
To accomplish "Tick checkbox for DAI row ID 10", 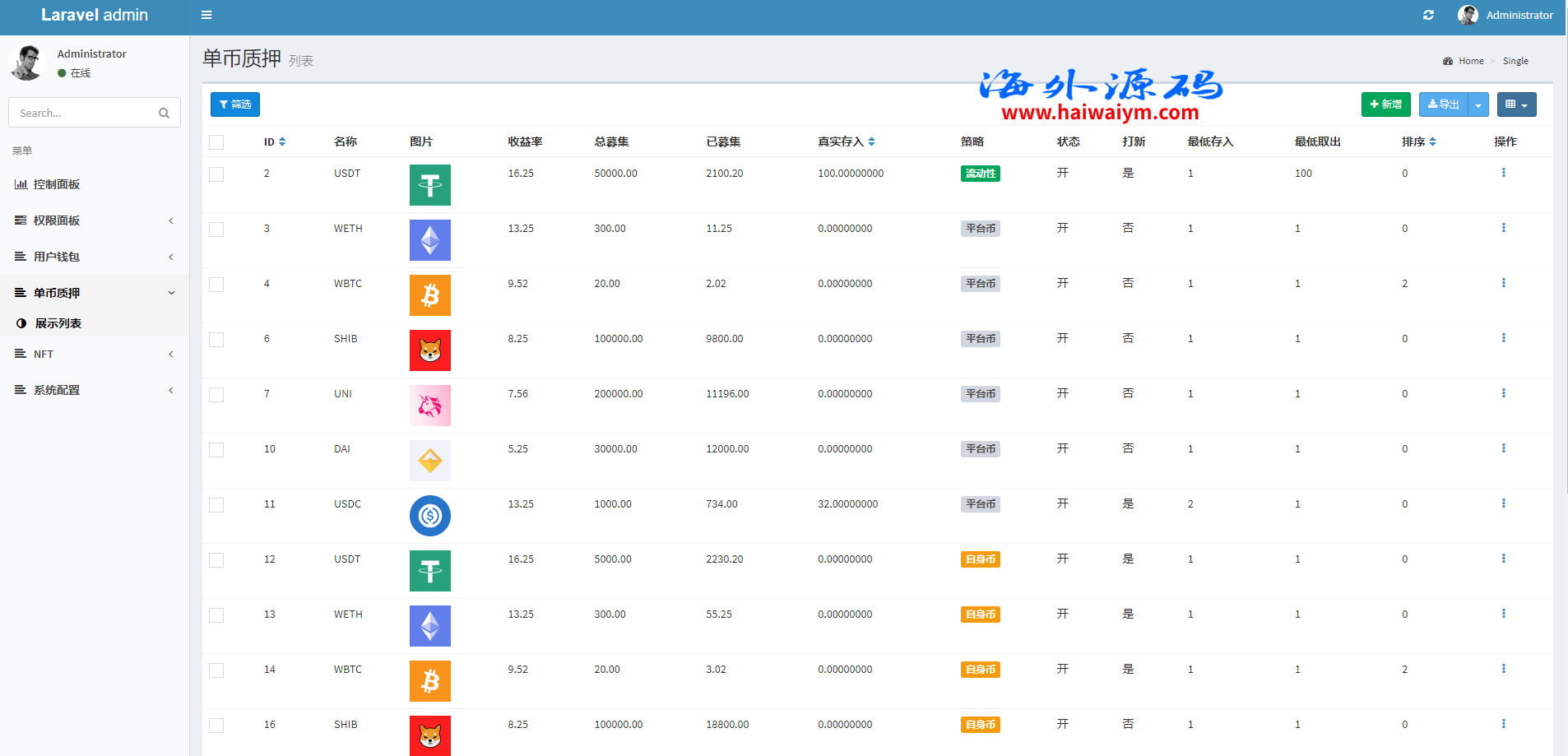I will coord(216,450).
